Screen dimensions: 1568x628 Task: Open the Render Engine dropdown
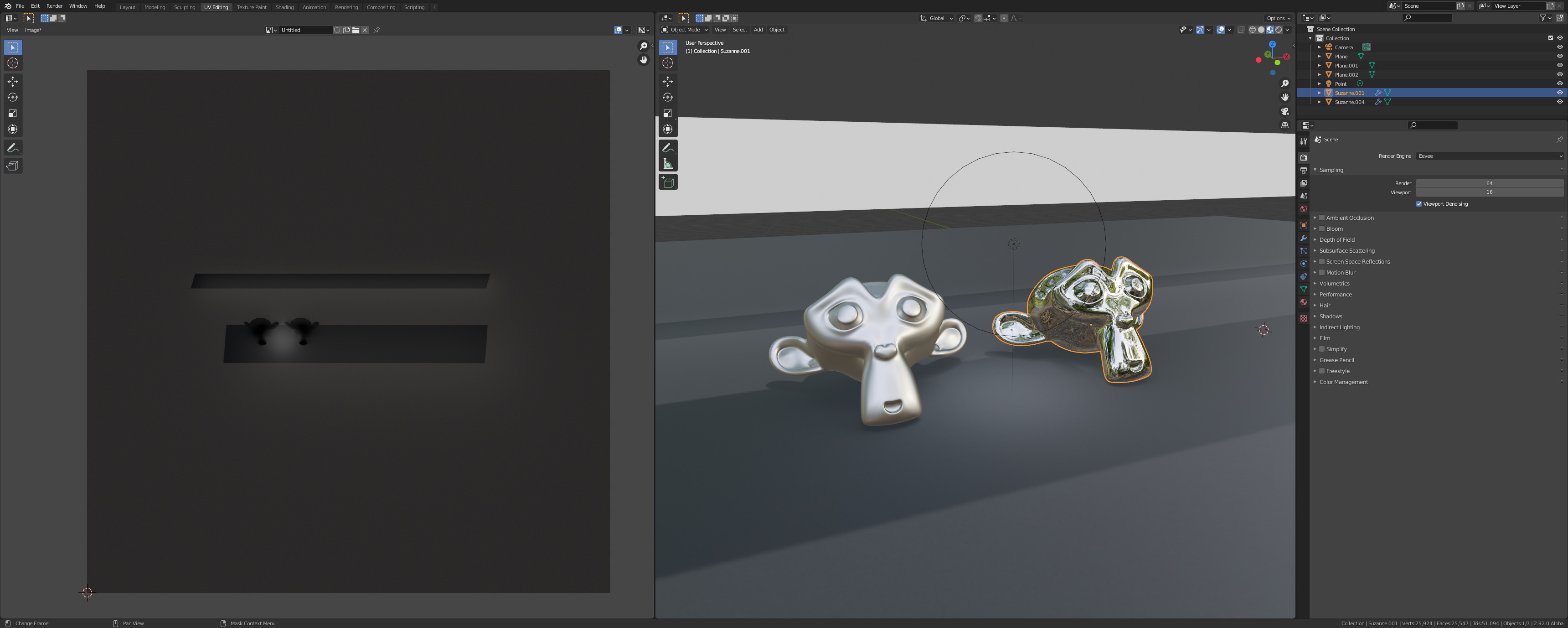click(x=1490, y=156)
